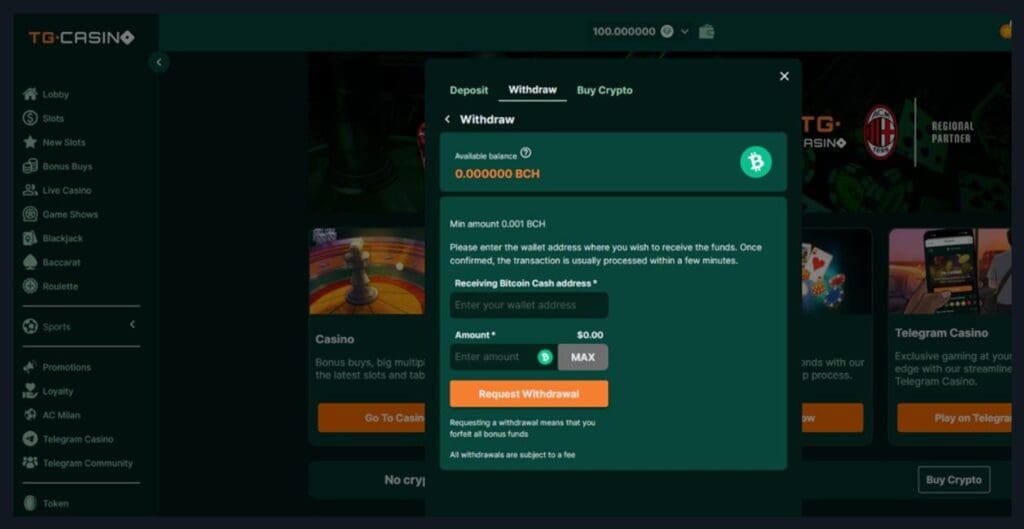Click the token icon beside the top balance
The width and height of the screenshot is (1024, 529).
tap(667, 31)
